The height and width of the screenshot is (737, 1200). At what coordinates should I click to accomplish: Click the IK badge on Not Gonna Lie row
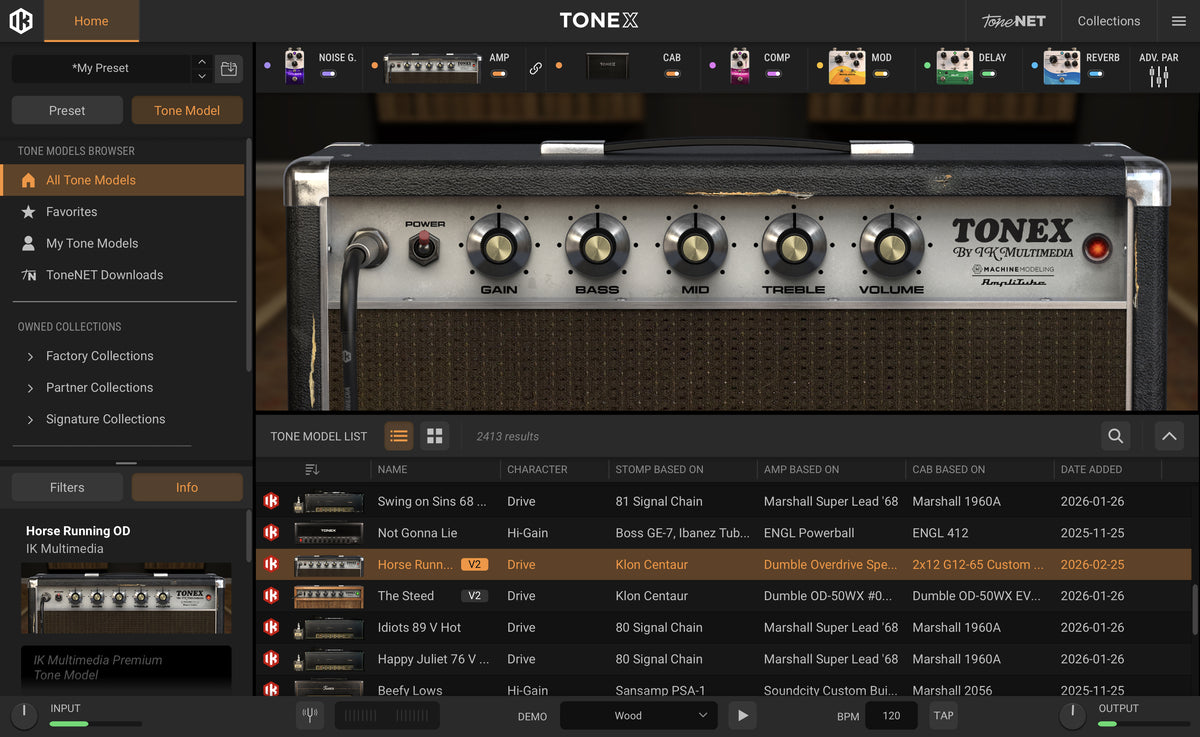[x=271, y=533]
